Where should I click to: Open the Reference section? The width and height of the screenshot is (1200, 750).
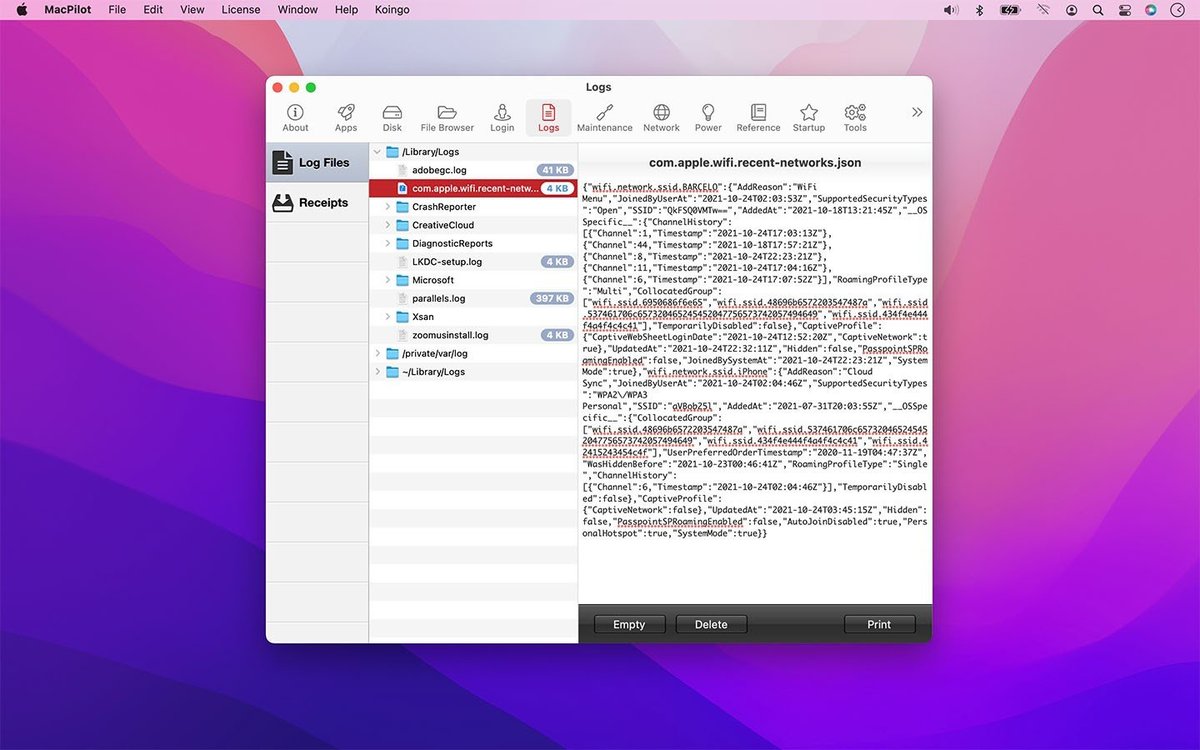pos(758,116)
